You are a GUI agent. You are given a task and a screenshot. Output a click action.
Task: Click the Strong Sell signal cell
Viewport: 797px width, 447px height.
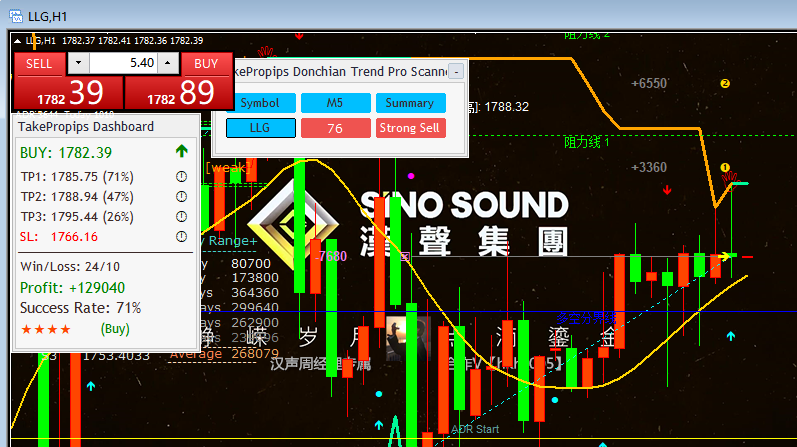[411, 128]
